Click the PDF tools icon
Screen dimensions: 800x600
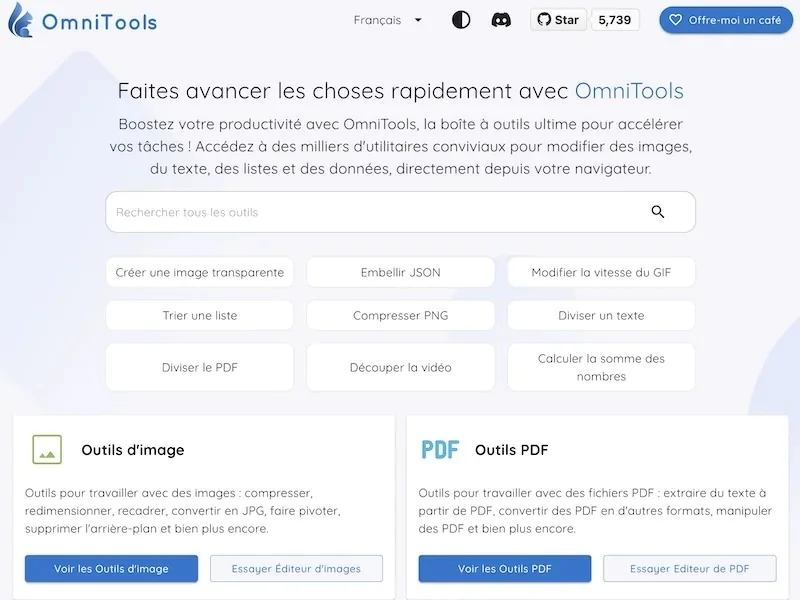click(441, 449)
